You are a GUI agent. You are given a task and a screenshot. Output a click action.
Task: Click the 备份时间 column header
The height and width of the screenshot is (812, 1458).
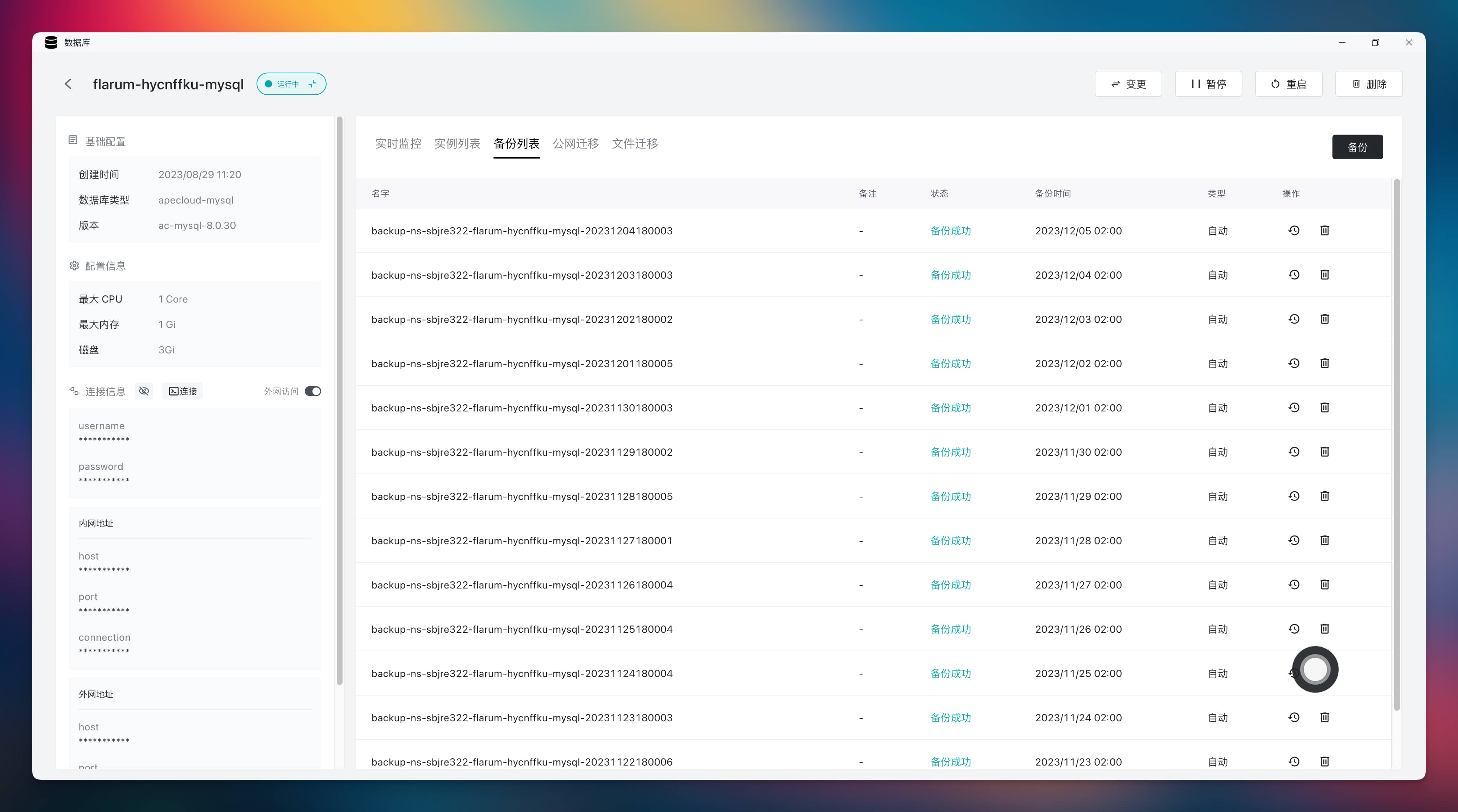pos(1053,193)
